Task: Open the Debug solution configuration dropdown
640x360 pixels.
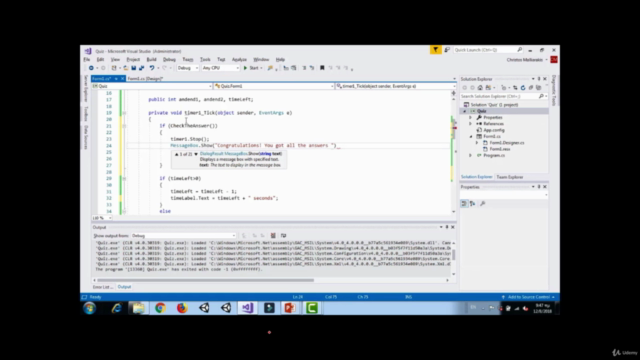Action: tap(188, 68)
